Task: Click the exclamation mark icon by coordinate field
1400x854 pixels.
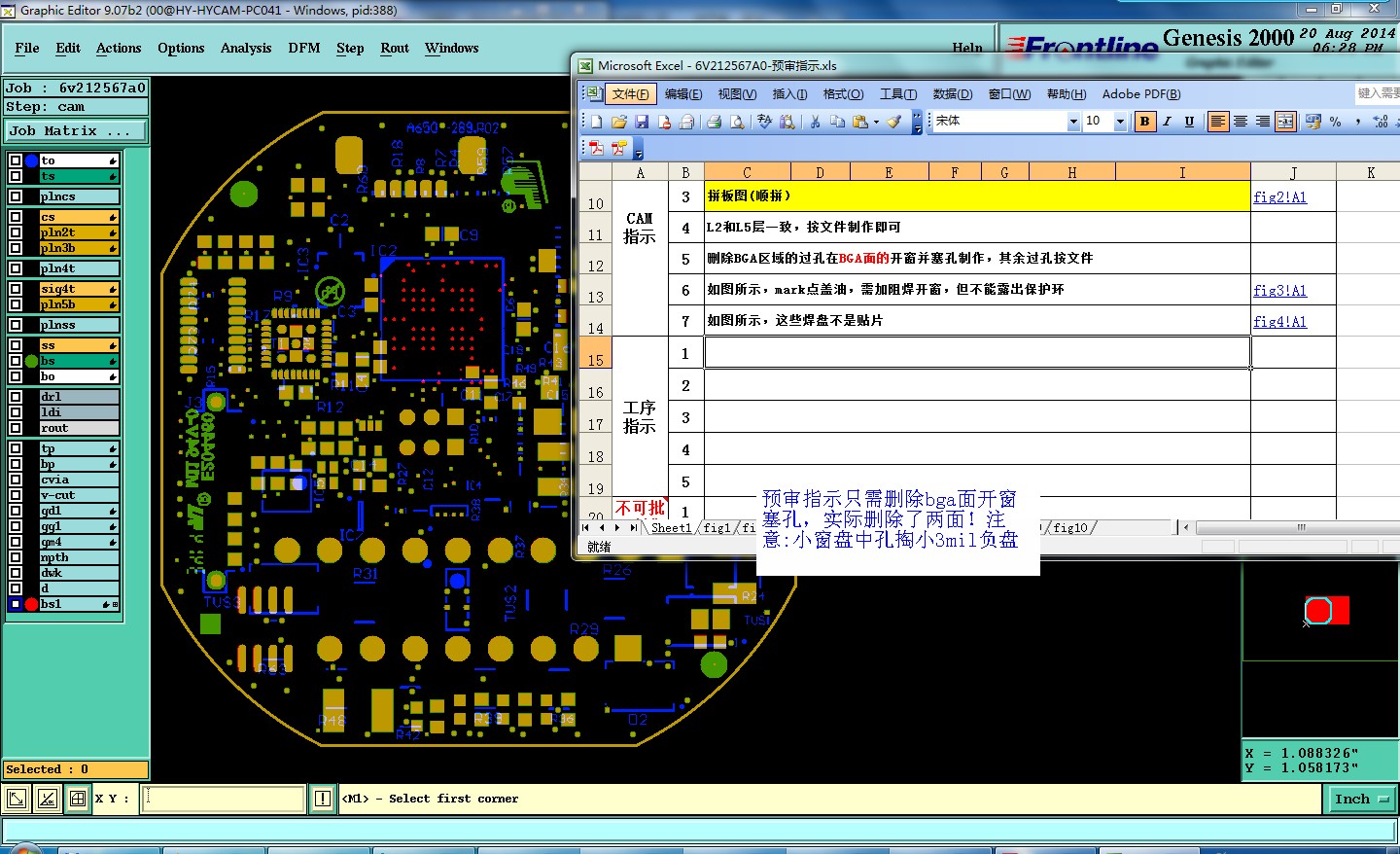Action: click(323, 799)
